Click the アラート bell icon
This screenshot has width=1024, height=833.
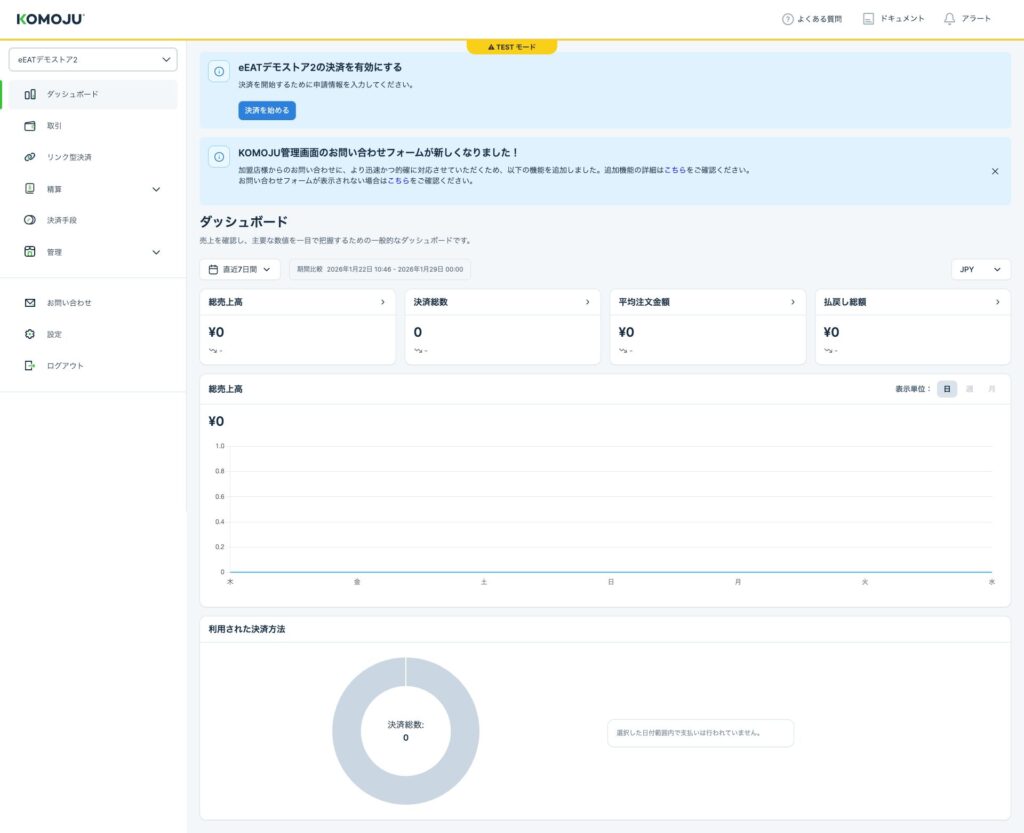click(949, 19)
